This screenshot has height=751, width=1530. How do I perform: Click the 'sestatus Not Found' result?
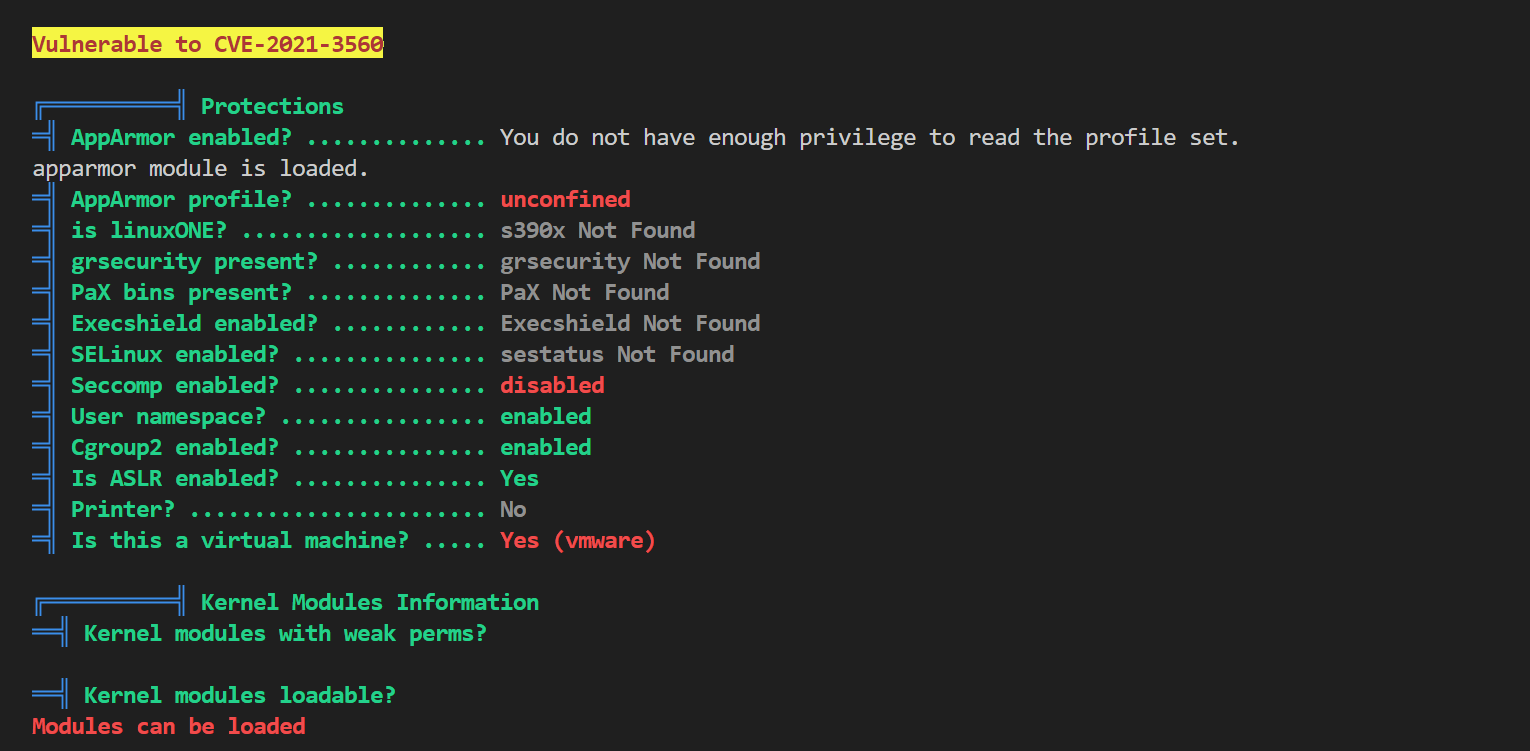click(617, 354)
